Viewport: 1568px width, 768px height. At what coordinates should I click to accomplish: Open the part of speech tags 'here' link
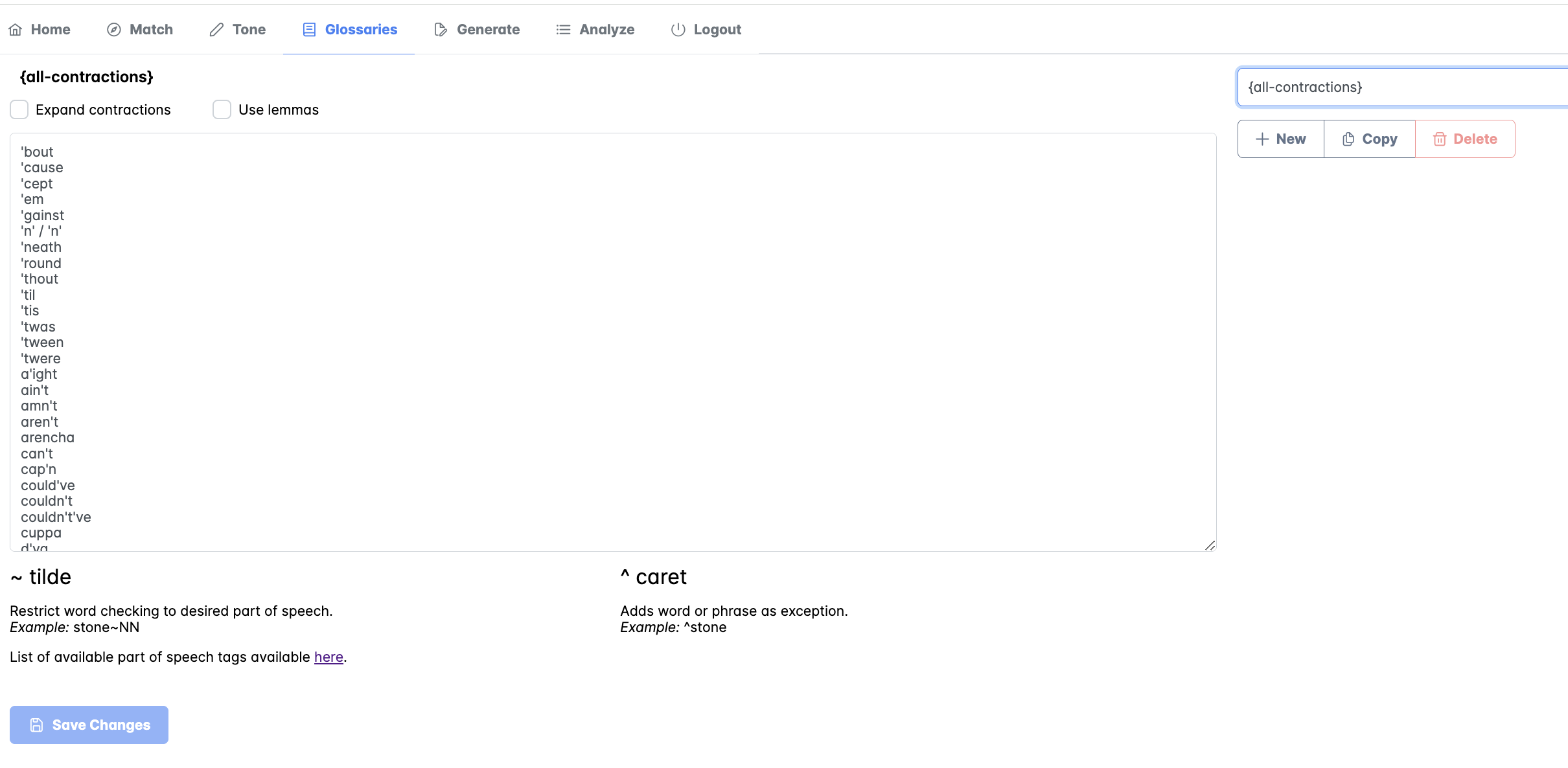pyautogui.click(x=329, y=657)
